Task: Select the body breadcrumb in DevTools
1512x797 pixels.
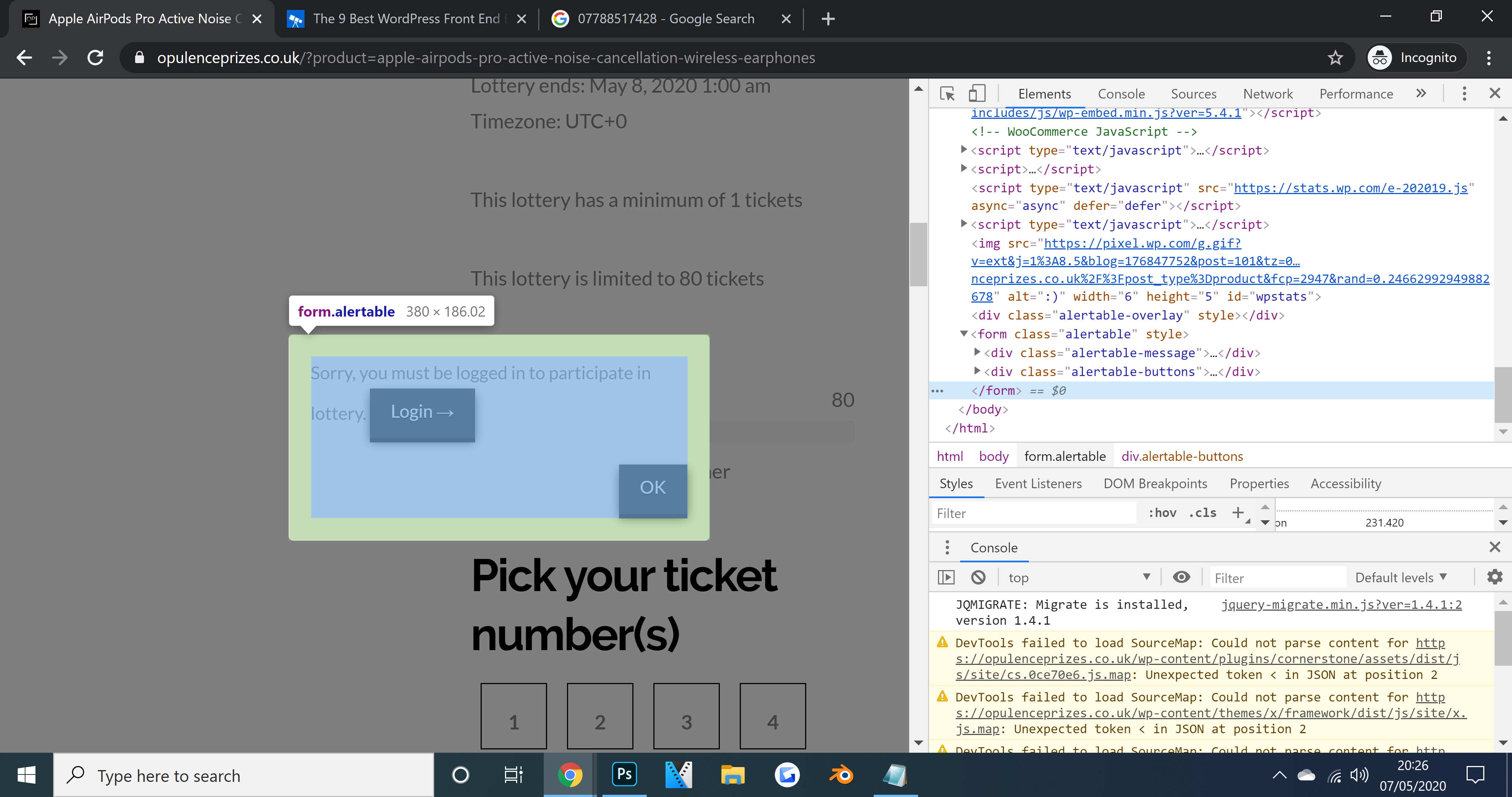Action: coord(994,456)
